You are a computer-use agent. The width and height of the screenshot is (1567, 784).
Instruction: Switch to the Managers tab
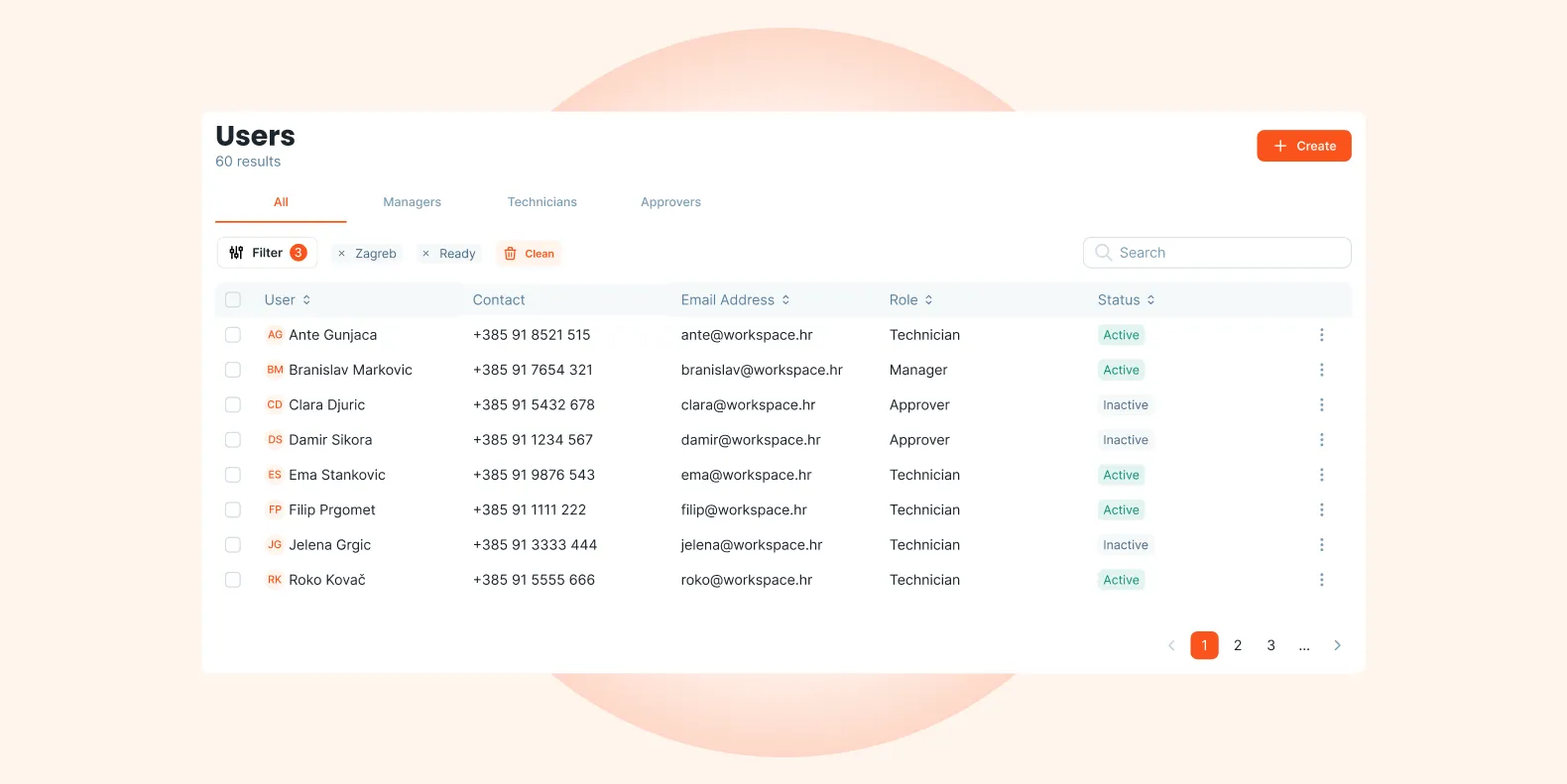pos(412,202)
